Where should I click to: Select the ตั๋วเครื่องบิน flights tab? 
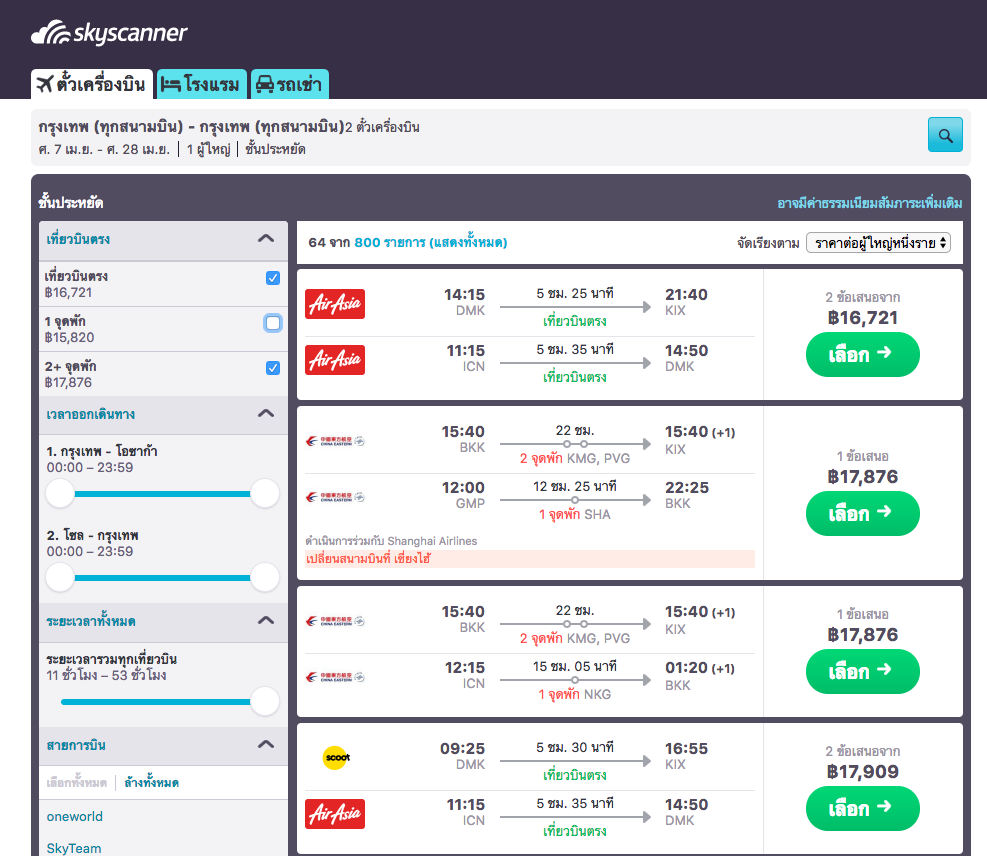click(x=91, y=84)
